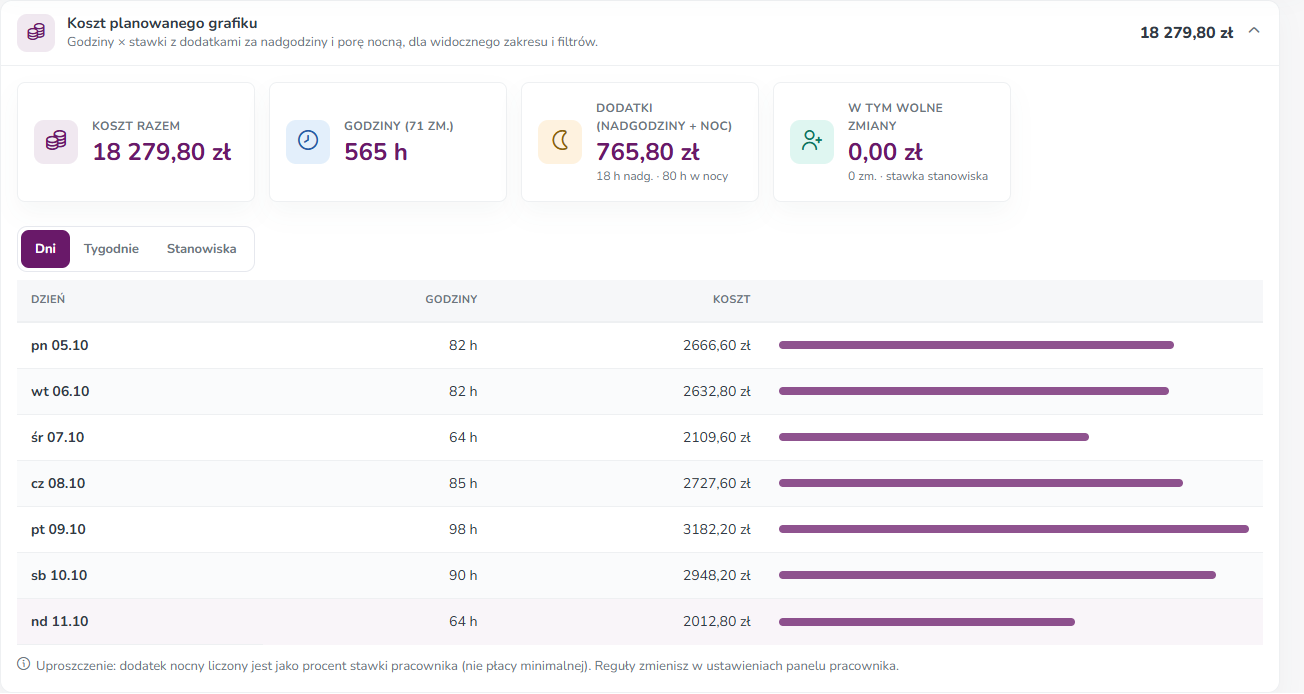Click the 2727,60 zł cost value

pyautogui.click(x=717, y=483)
